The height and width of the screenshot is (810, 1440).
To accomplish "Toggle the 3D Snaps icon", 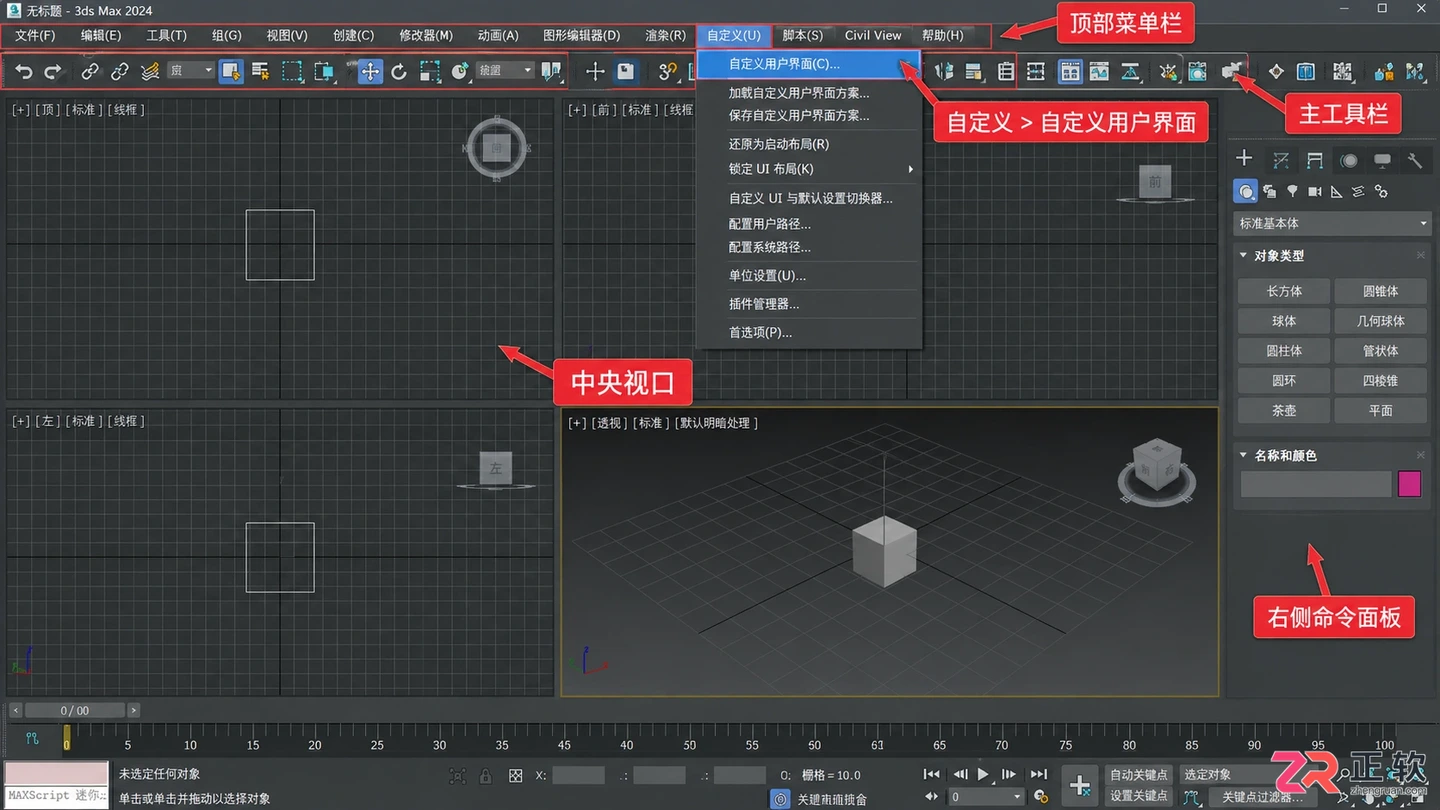I will click(x=668, y=71).
